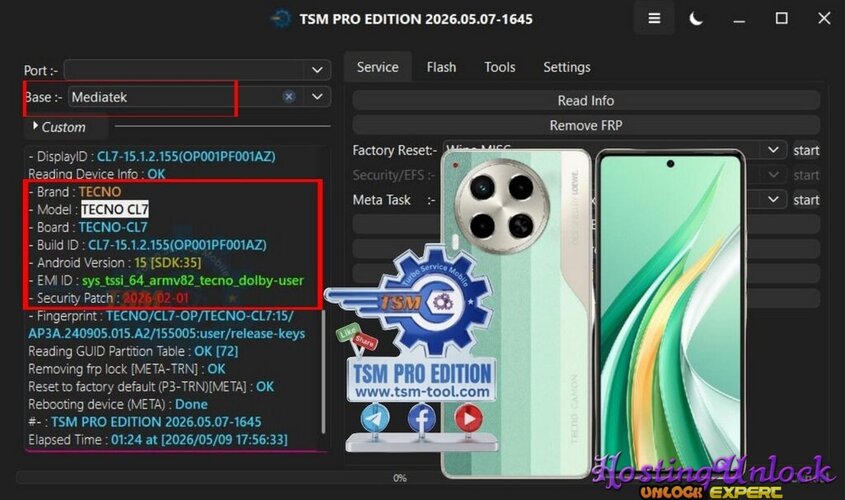This screenshot has height=500, width=845.
Task: Open the Security/EFS dropdown arrow
Action: pyautogui.click(x=773, y=175)
